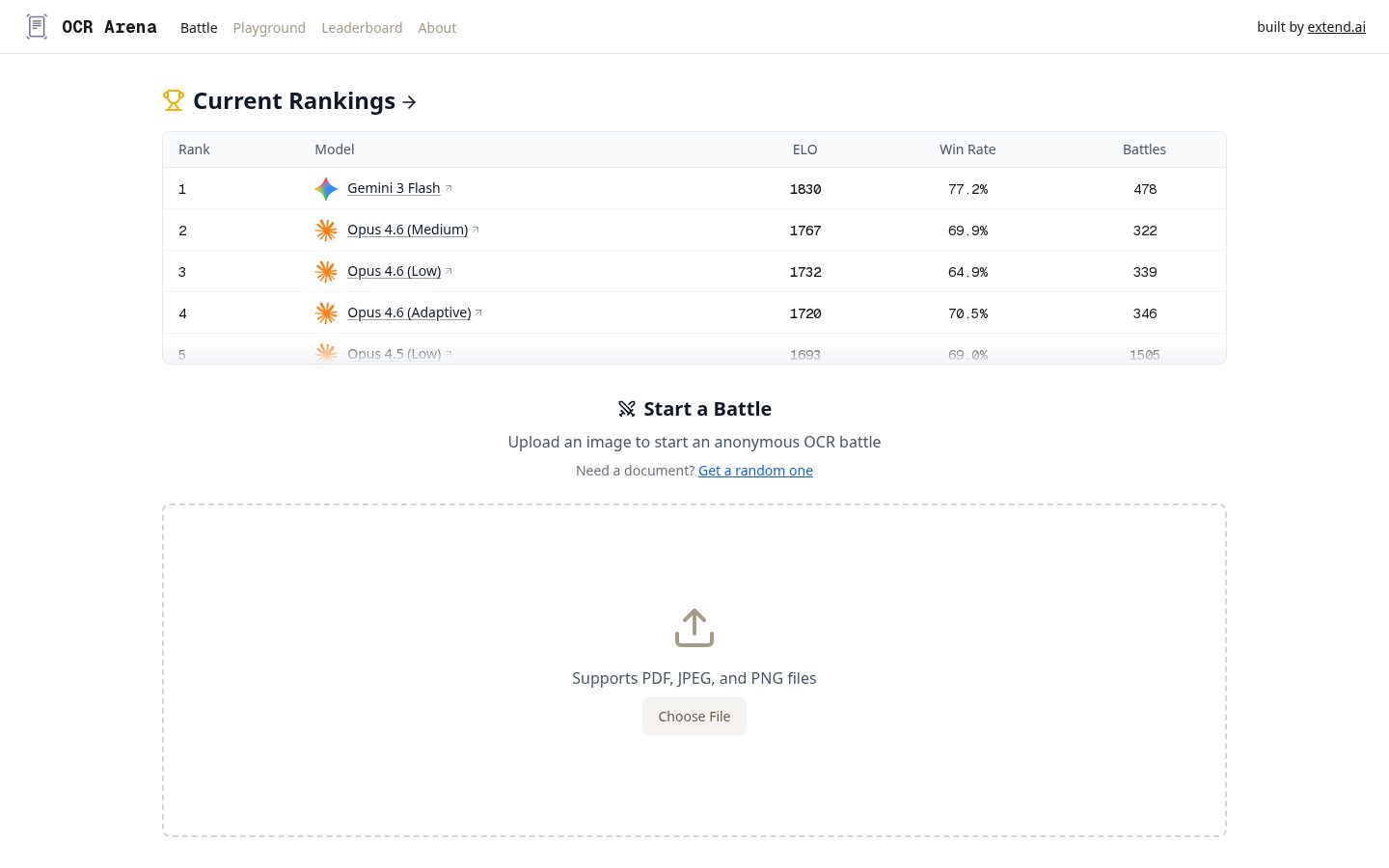The image size is (1389, 868).
Task: Open the About page
Action: [x=437, y=28]
